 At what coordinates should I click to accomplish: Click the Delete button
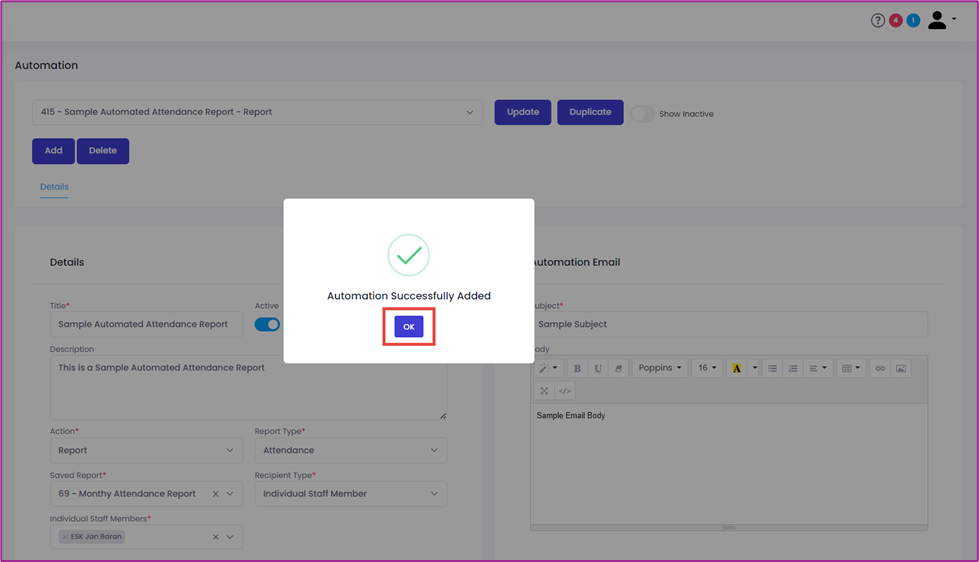(x=103, y=151)
